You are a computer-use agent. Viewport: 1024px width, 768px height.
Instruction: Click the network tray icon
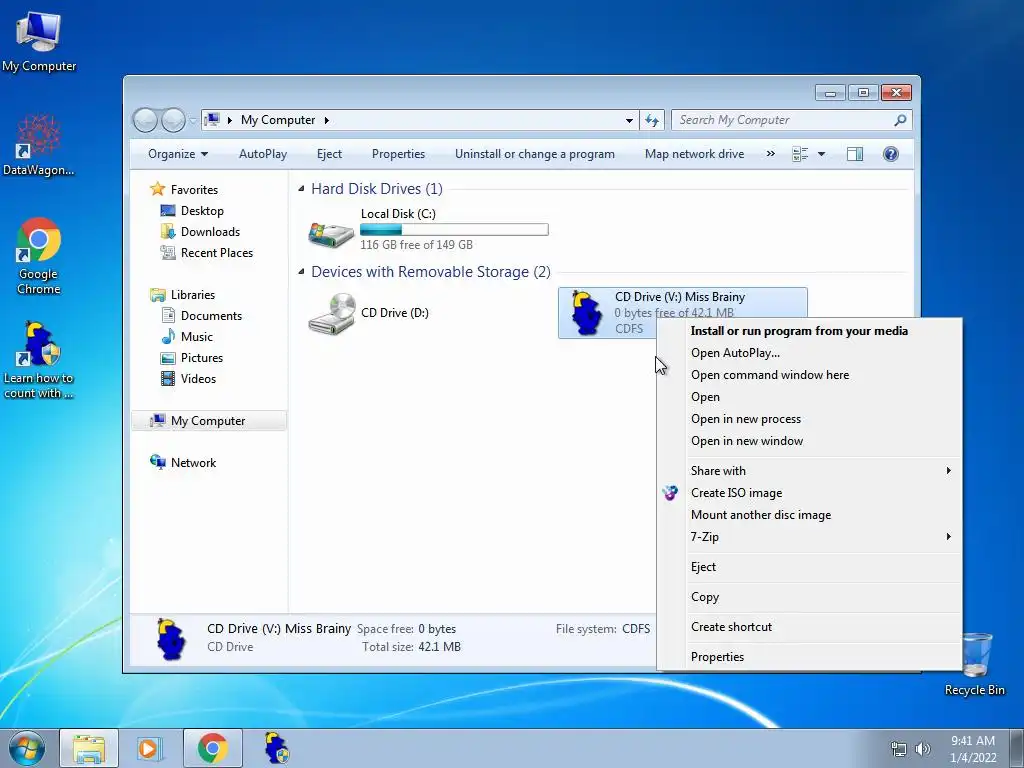(899, 749)
